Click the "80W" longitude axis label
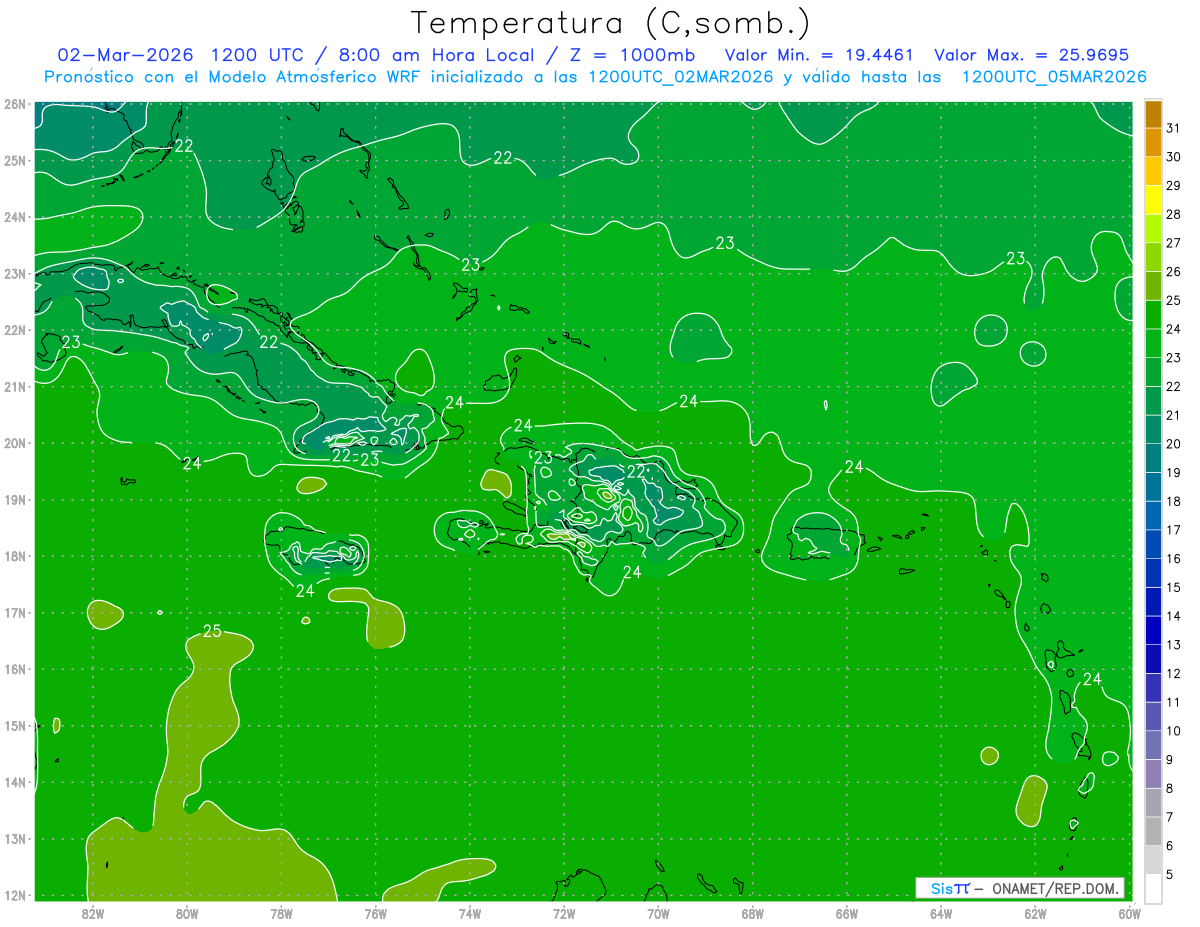The width and height of the screenshot is (1200, 927). click(x=187, y=913)
